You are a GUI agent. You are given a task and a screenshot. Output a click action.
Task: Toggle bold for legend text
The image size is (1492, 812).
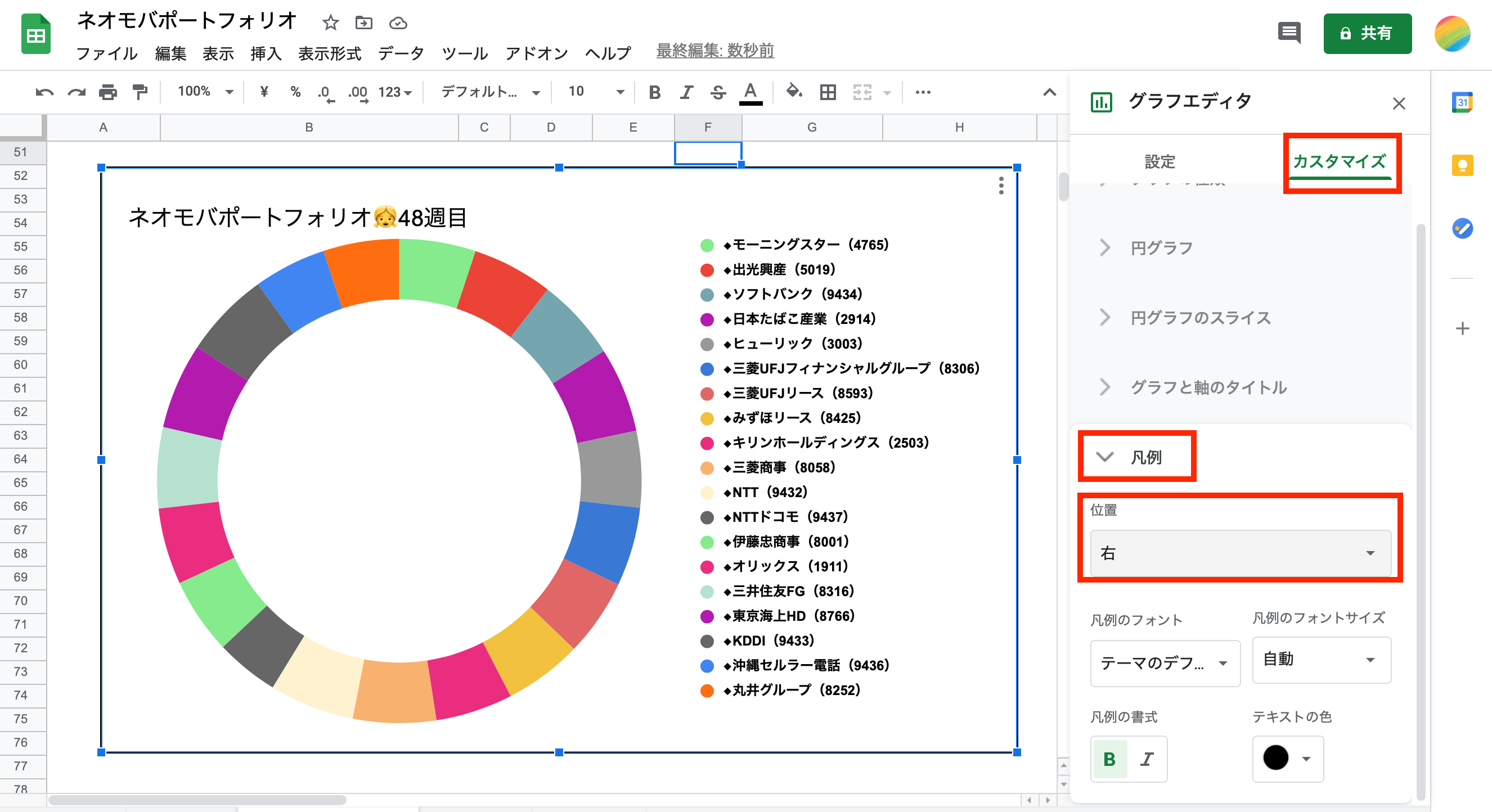[x=1110, y=759]
